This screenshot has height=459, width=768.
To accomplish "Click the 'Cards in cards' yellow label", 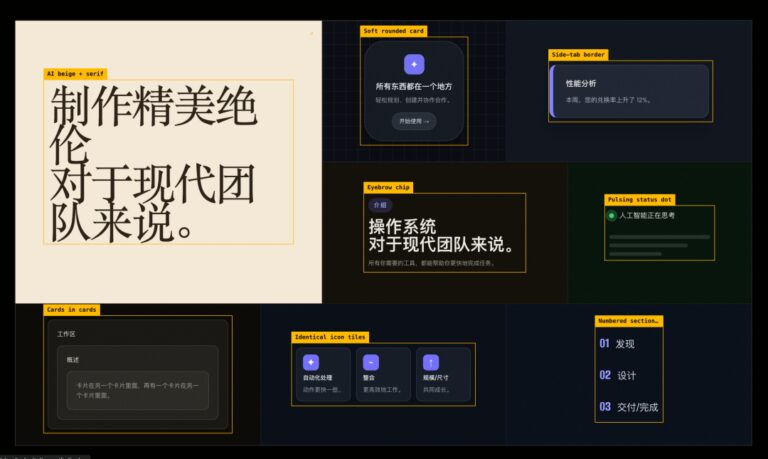I will click(72, 310).
